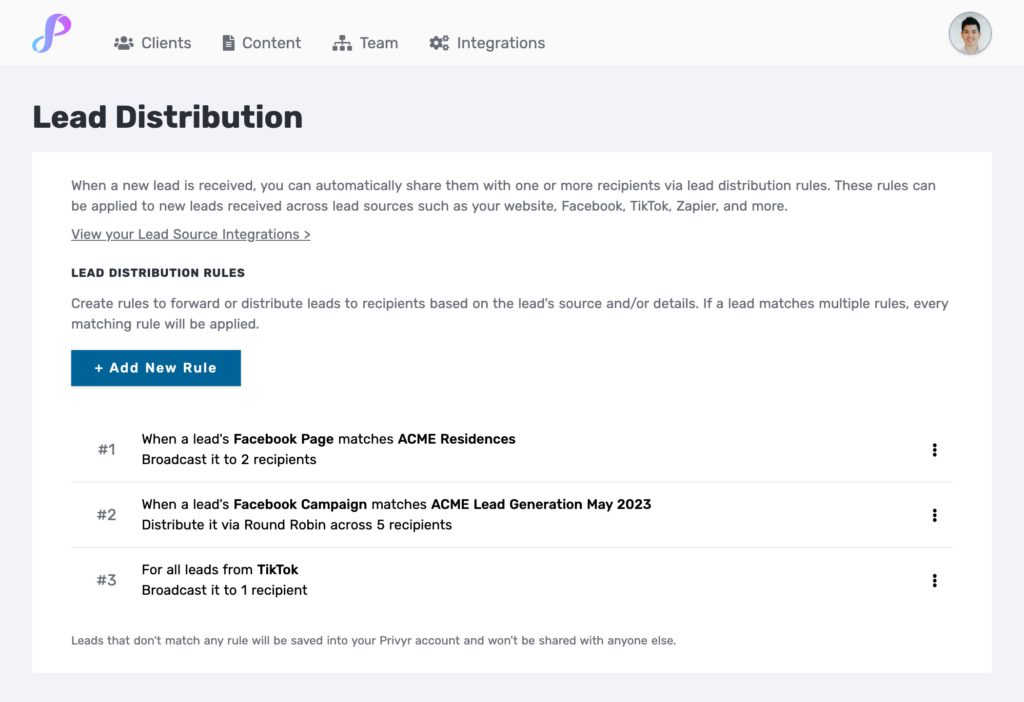Click 'Broadcast it to 2 recipients' text
Screen dimensions: 1024x702
(x=229, y=460)
